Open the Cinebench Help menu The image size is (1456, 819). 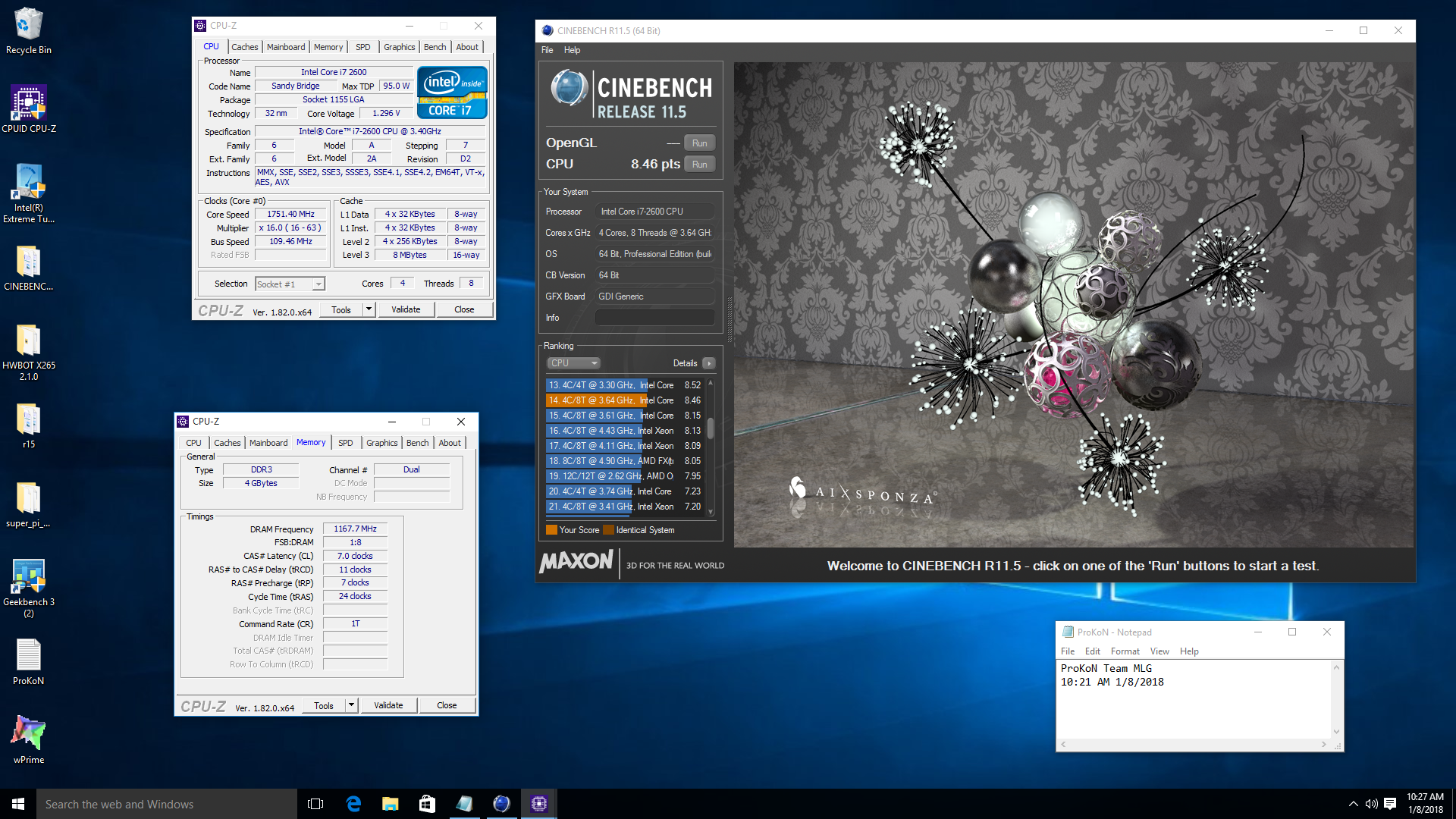tap(572, 50)
